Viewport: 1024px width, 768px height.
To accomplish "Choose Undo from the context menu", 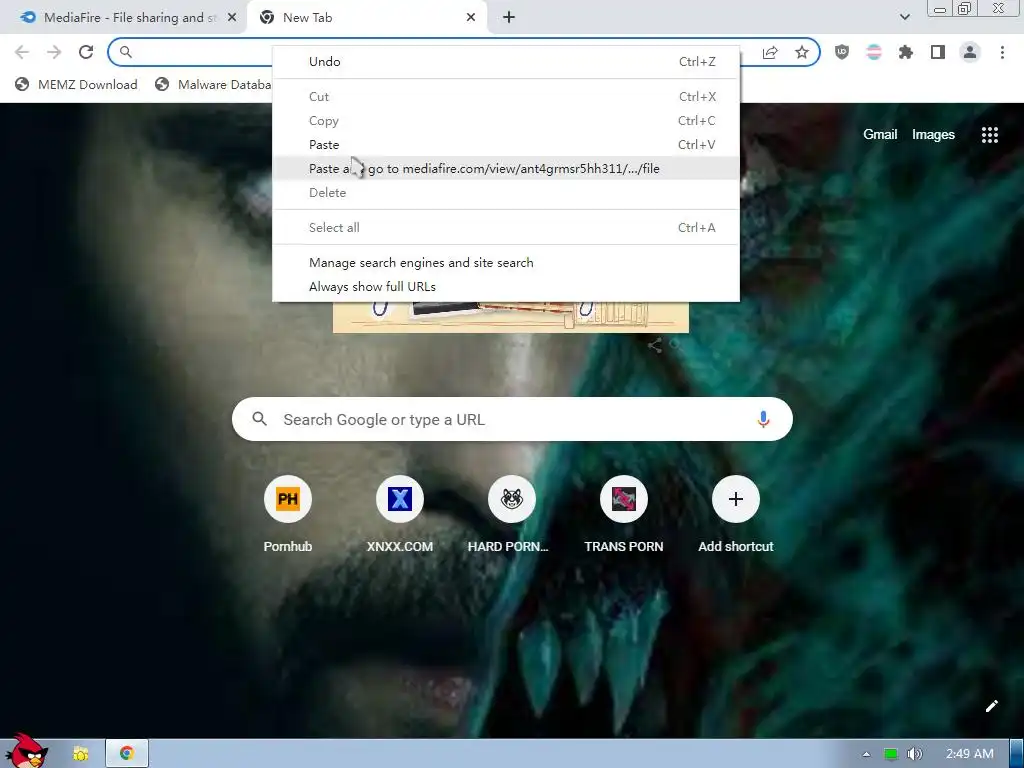I will [x=506, y=61].
